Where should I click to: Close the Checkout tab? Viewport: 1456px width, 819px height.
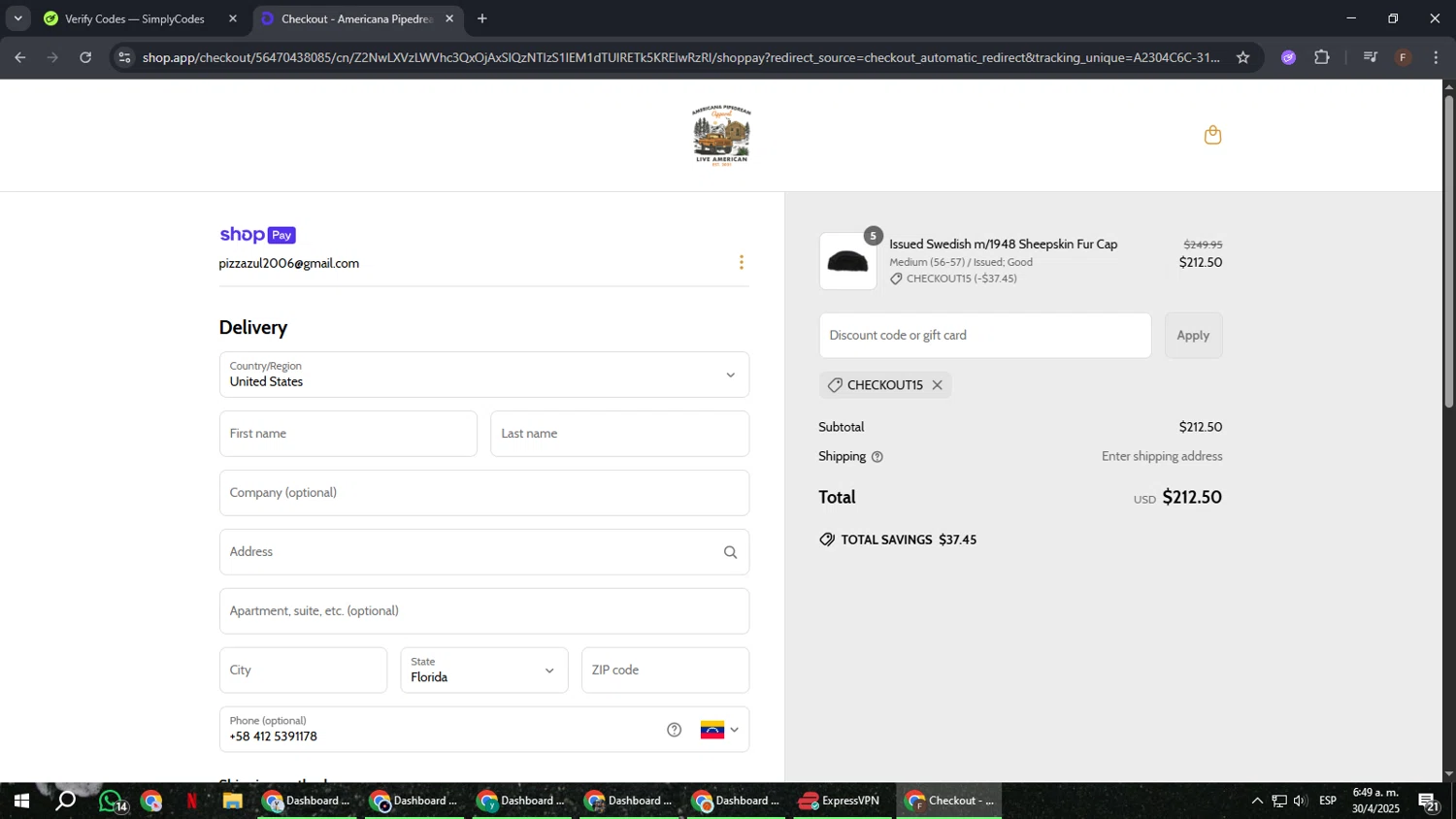click(449, 18)
